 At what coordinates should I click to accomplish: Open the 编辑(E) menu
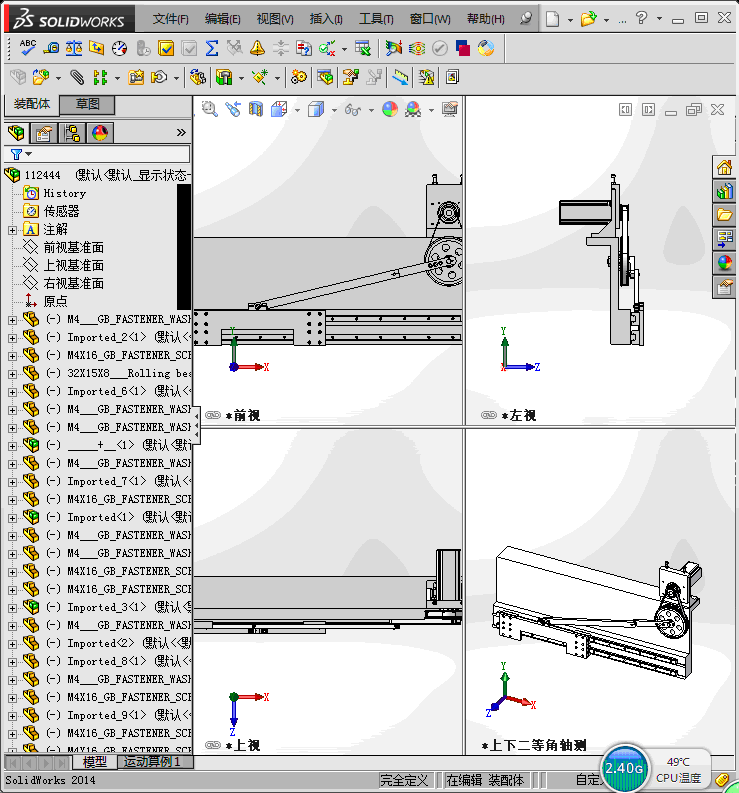pos(223,19)
